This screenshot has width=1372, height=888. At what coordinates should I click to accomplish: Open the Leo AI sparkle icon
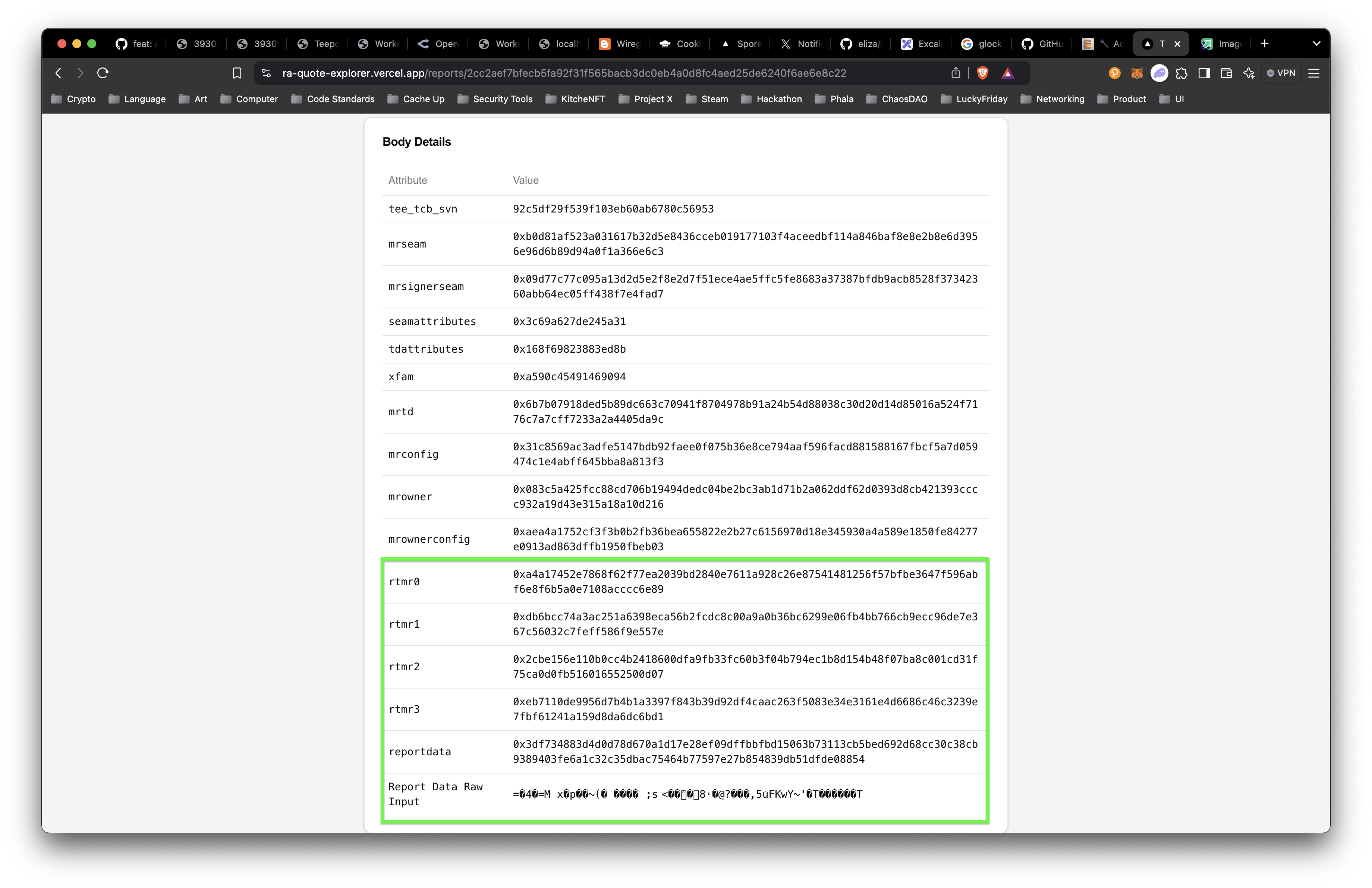click(1249, 73)
